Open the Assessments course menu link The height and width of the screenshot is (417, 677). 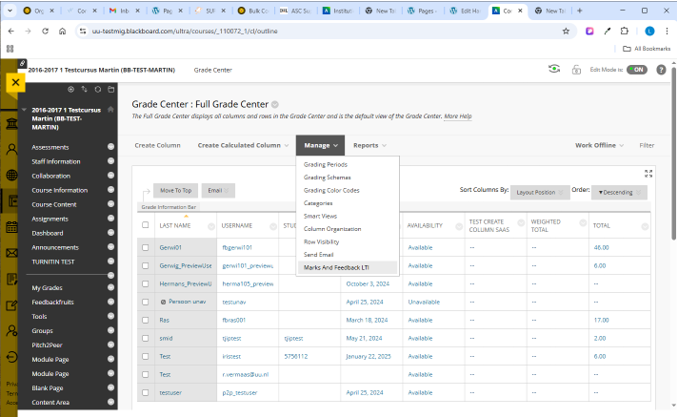50,147
